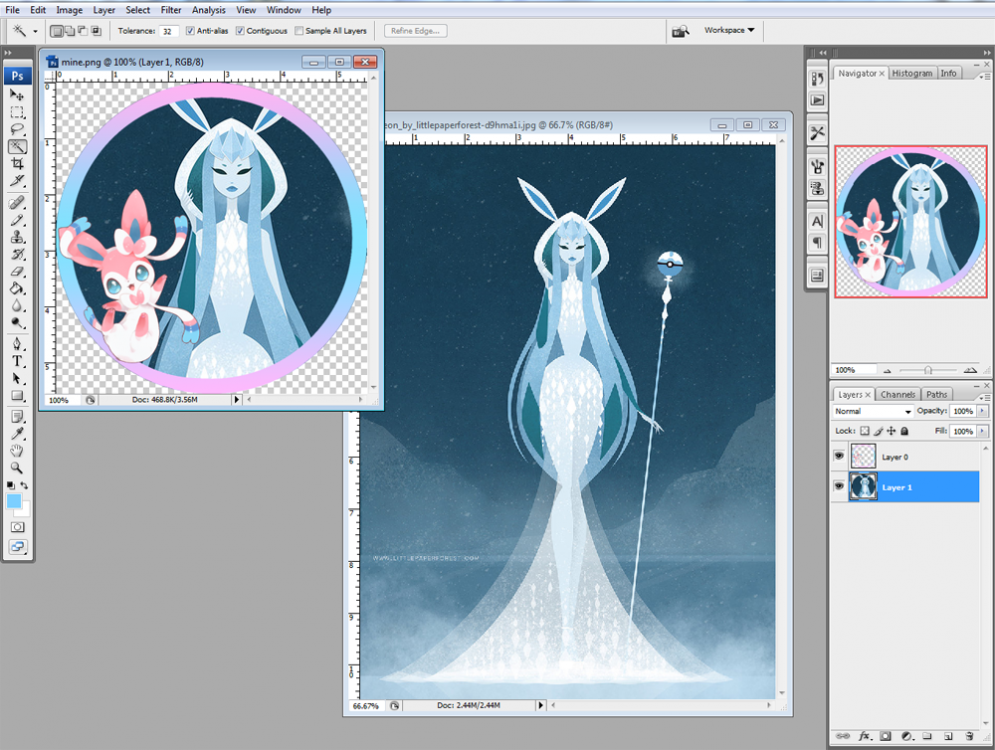Open the blend mode Normal dropdown

[x=873, y=411]
